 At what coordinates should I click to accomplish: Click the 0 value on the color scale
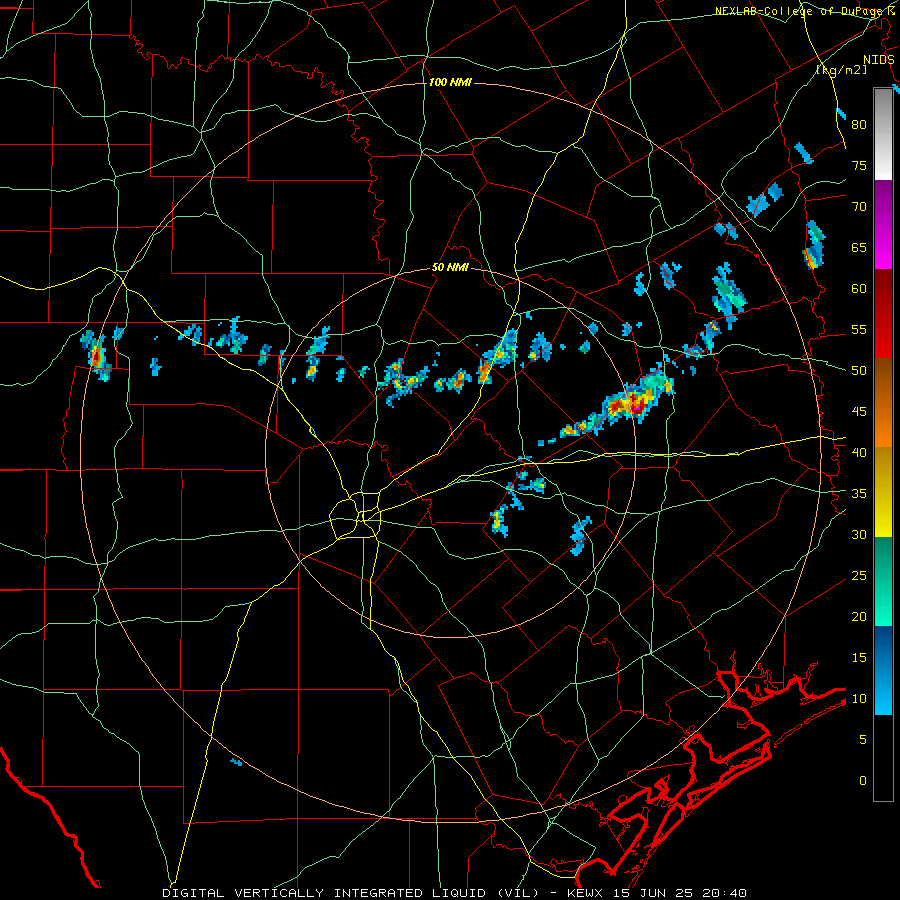(863, 781)
